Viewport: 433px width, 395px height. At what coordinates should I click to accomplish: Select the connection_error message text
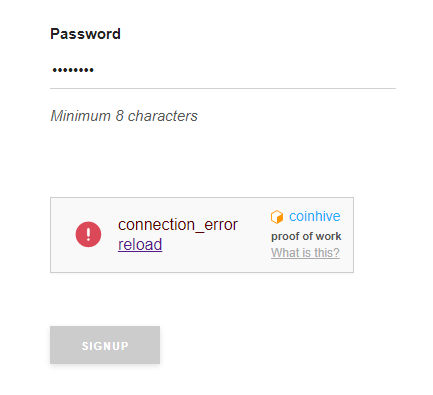click(x=178, y=225)
